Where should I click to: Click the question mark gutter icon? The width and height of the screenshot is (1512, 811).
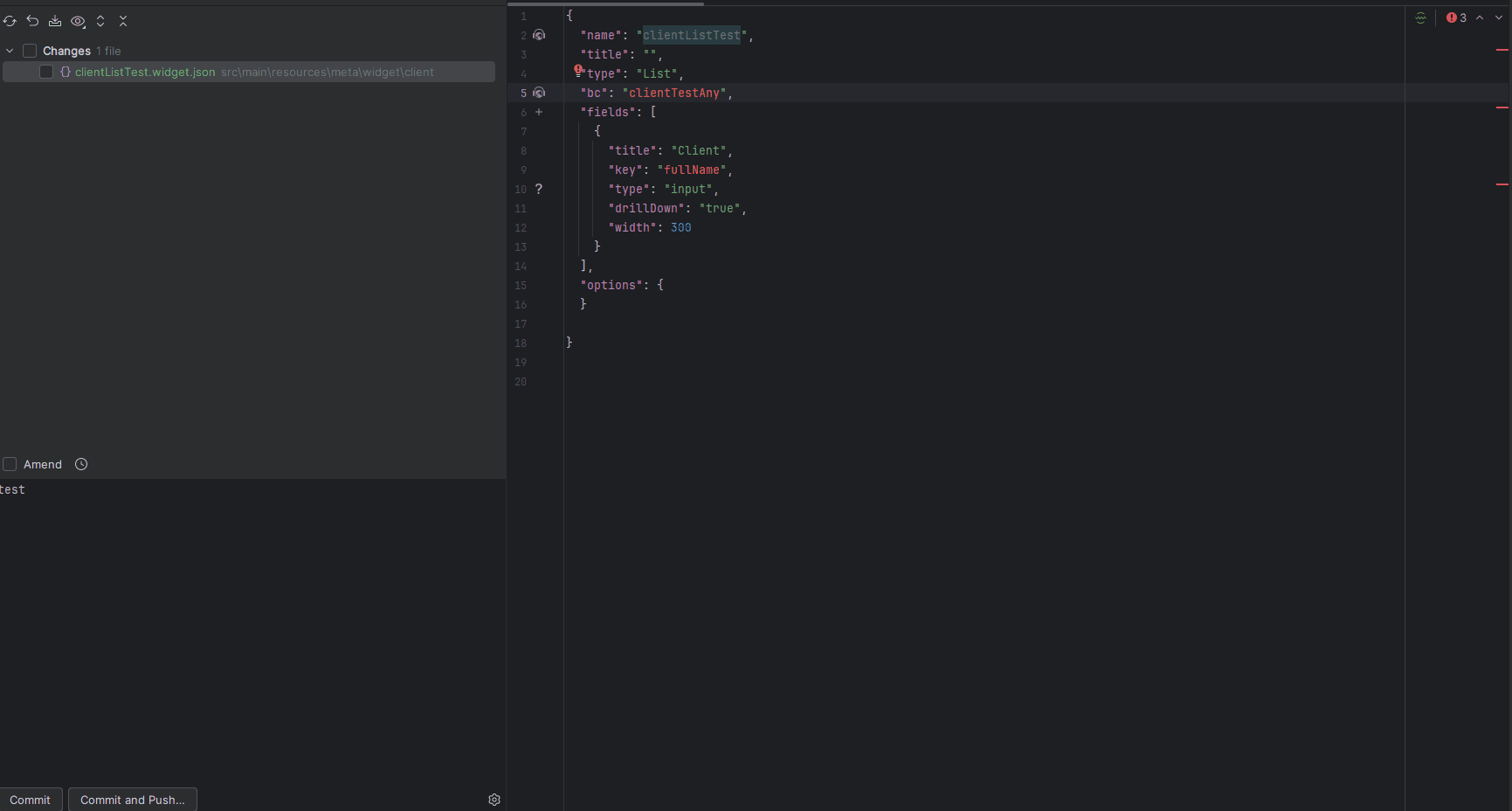click(539, 189)
